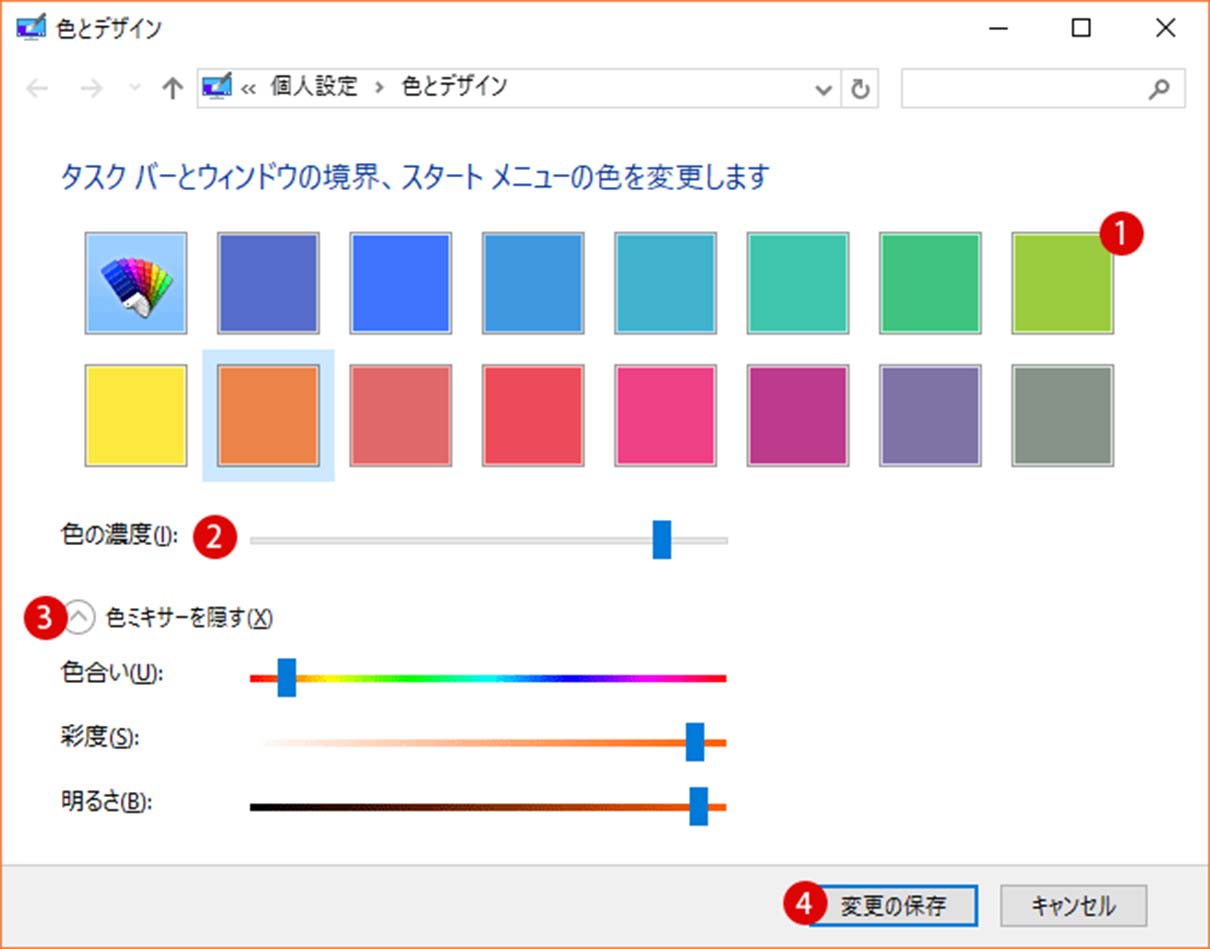This screenshot has width=1210, height=949.
Task: Go forward with the right arrow
Action: pos(92,89)
